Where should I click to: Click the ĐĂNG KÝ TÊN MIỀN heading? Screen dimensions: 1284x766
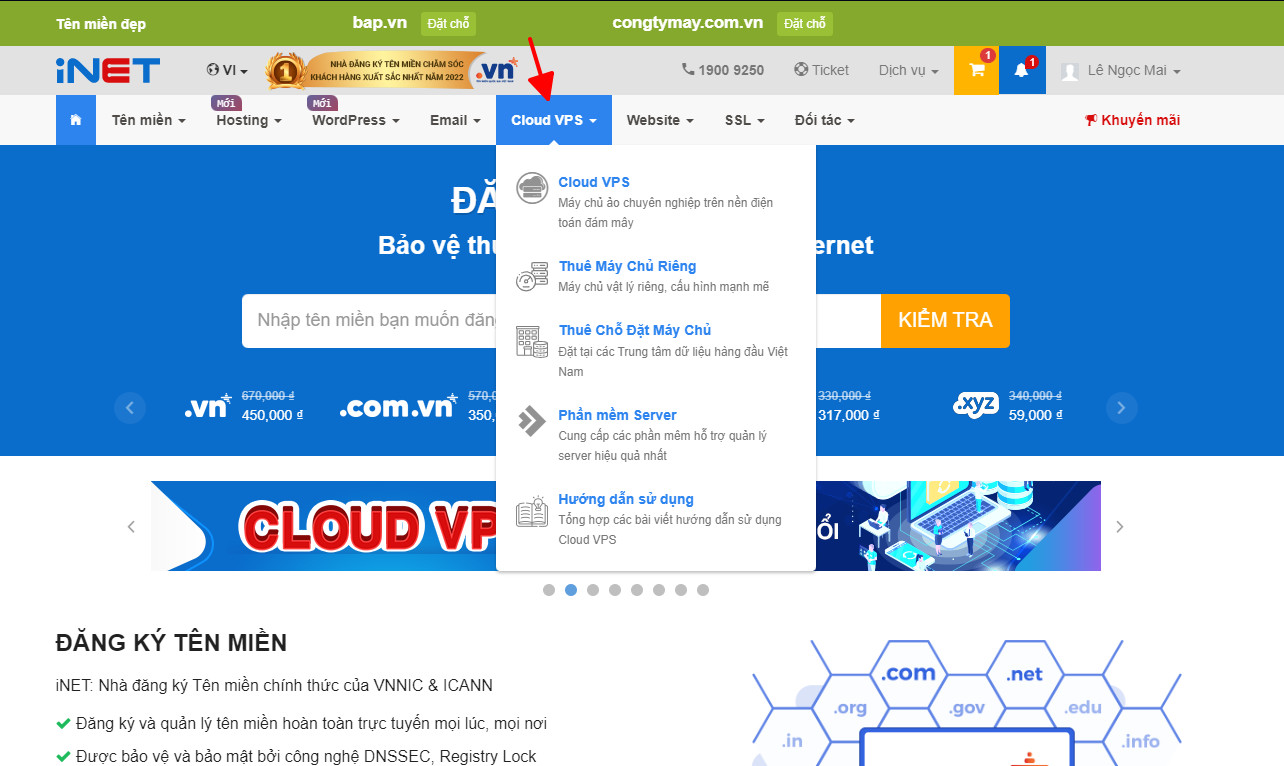coord(171,642)
